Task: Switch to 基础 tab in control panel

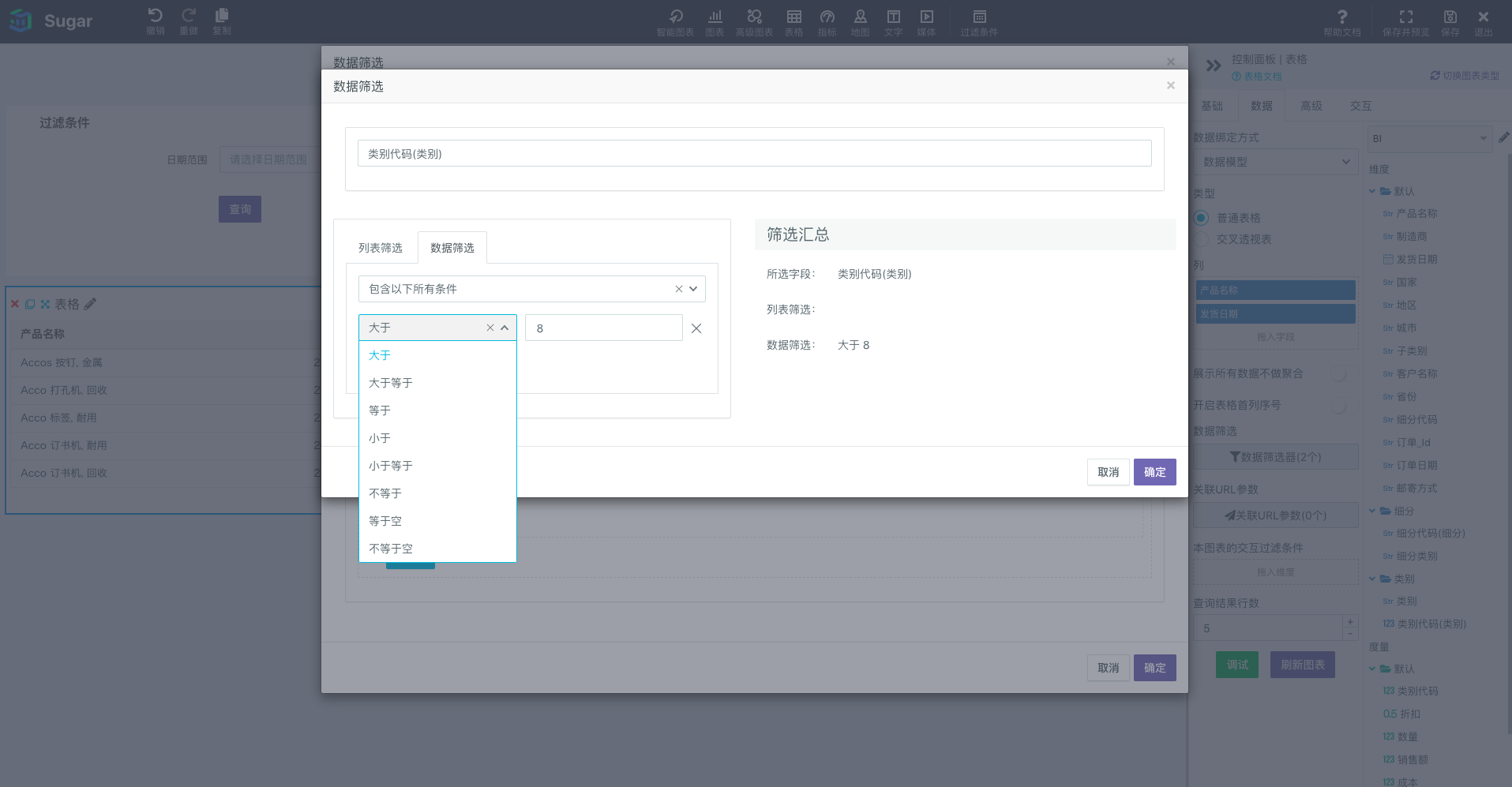Action: point(1212,106)
